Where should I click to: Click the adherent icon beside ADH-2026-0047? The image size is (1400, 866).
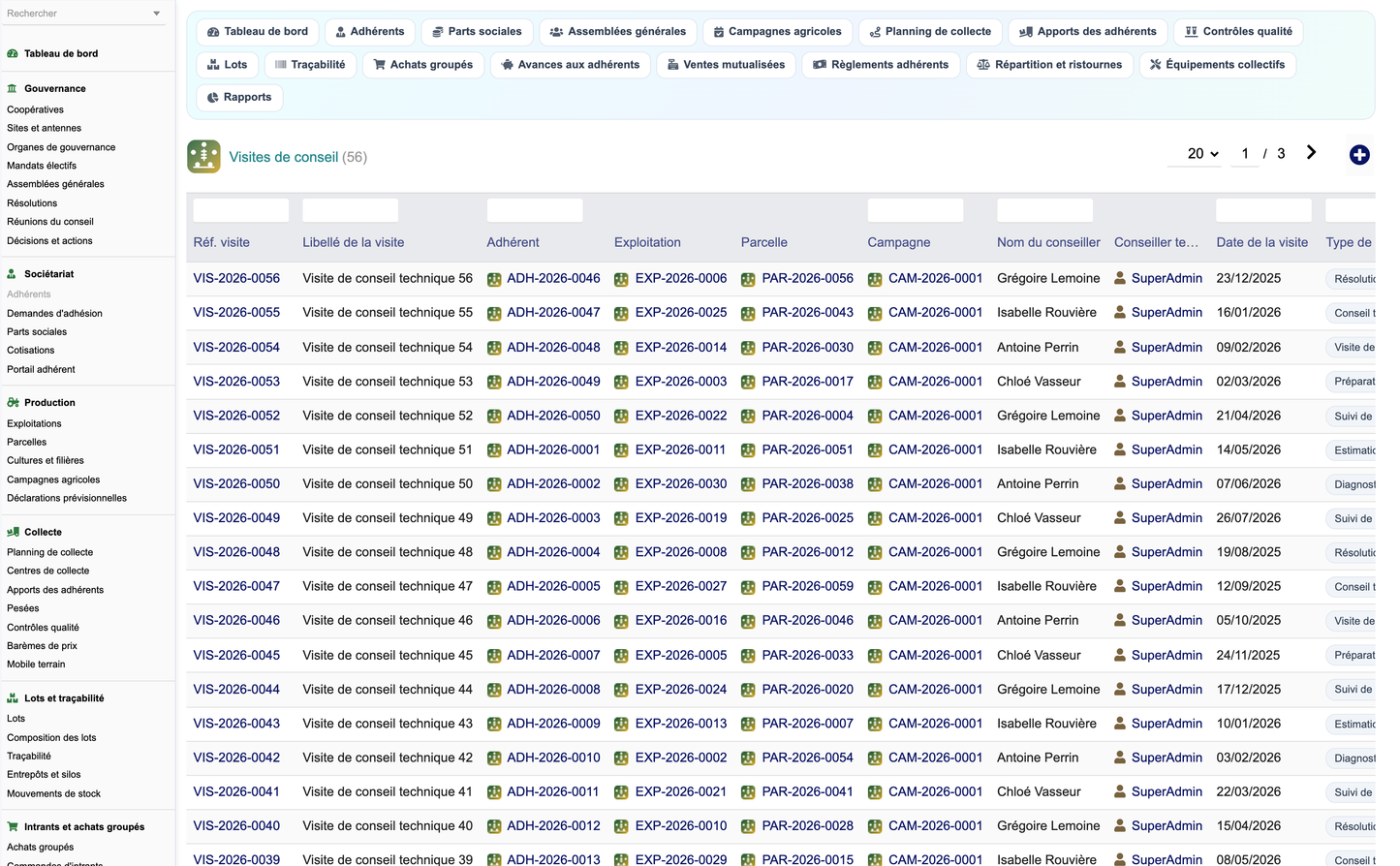[494, 313]
